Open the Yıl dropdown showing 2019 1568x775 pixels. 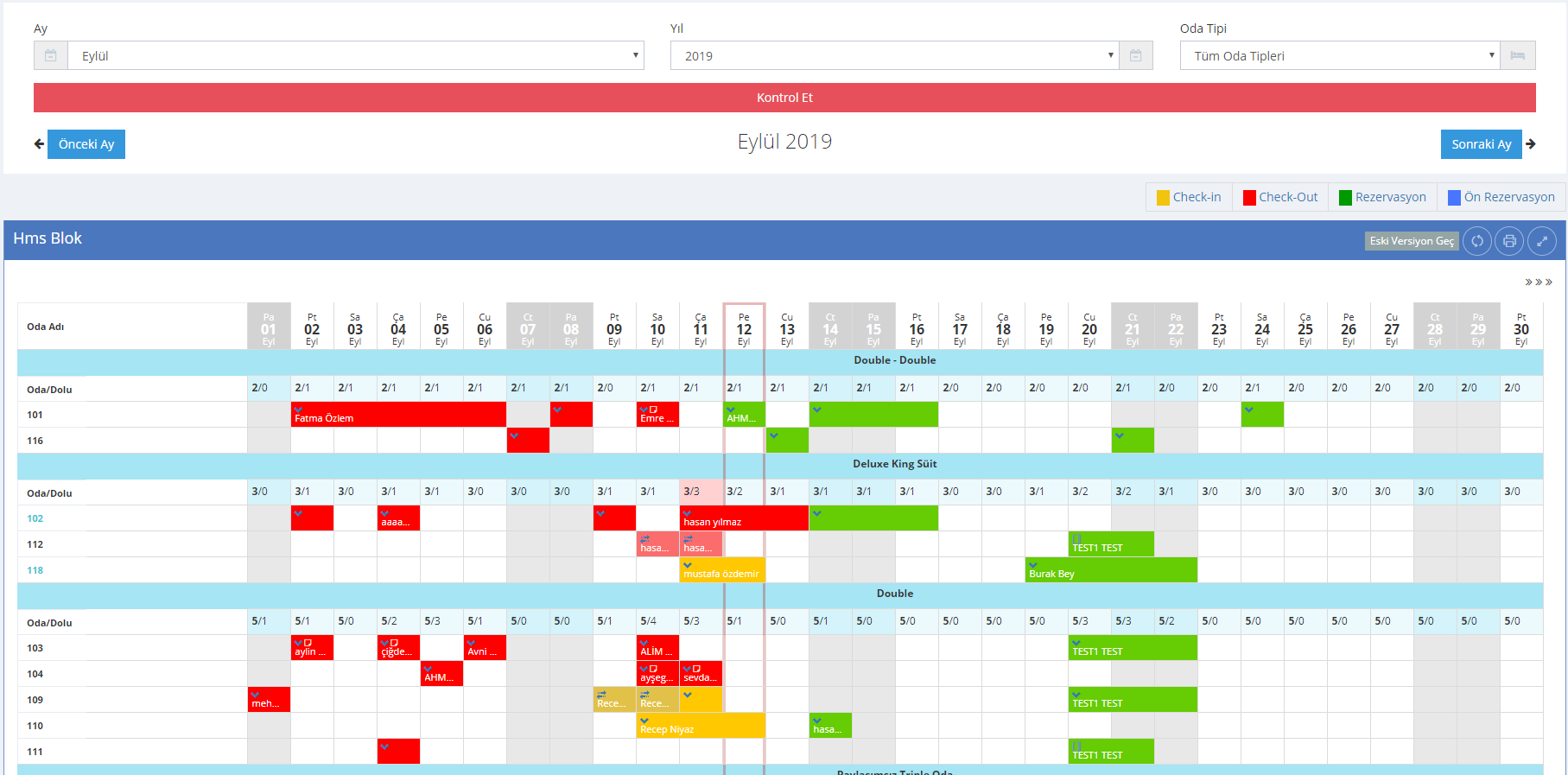[x=894, y=56]
